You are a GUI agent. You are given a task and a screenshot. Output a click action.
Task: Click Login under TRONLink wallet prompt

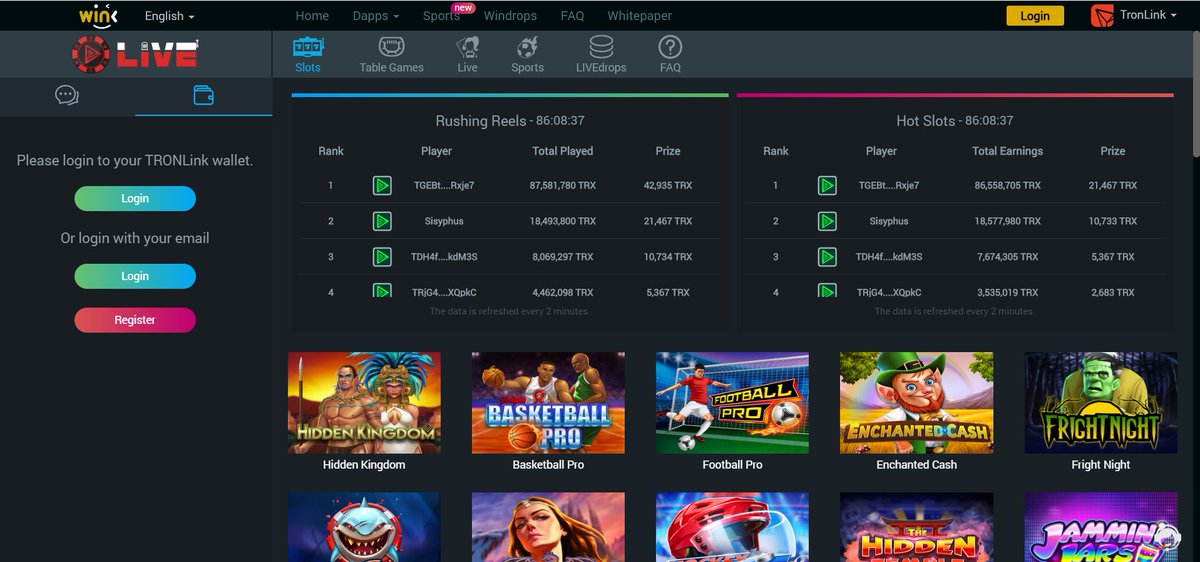pyautogui.click(x=135, y=198)
